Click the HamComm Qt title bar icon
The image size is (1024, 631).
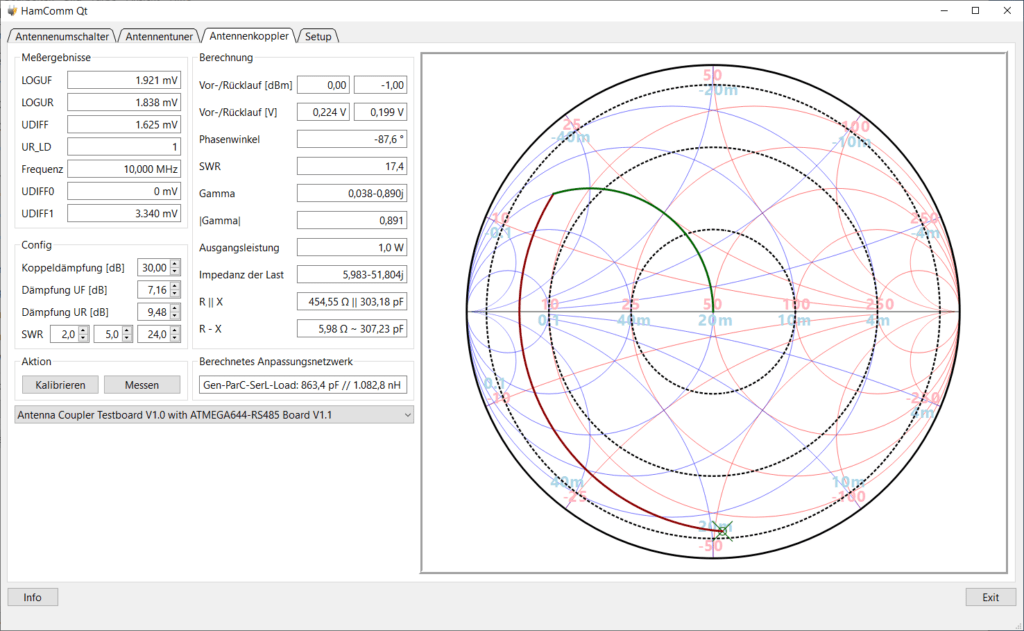click(x=12, y=10)
